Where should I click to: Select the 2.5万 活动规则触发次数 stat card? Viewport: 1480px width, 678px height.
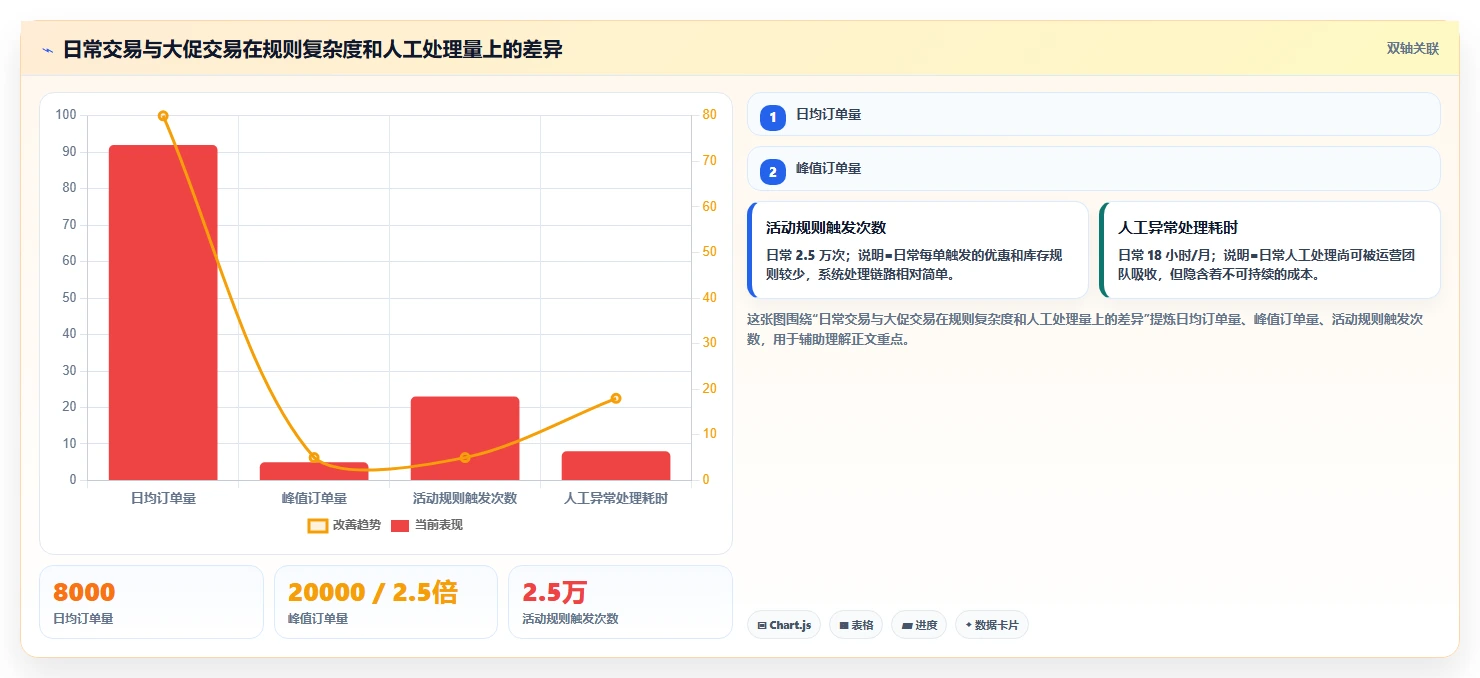pyautogui.click(x=620, y=602)
